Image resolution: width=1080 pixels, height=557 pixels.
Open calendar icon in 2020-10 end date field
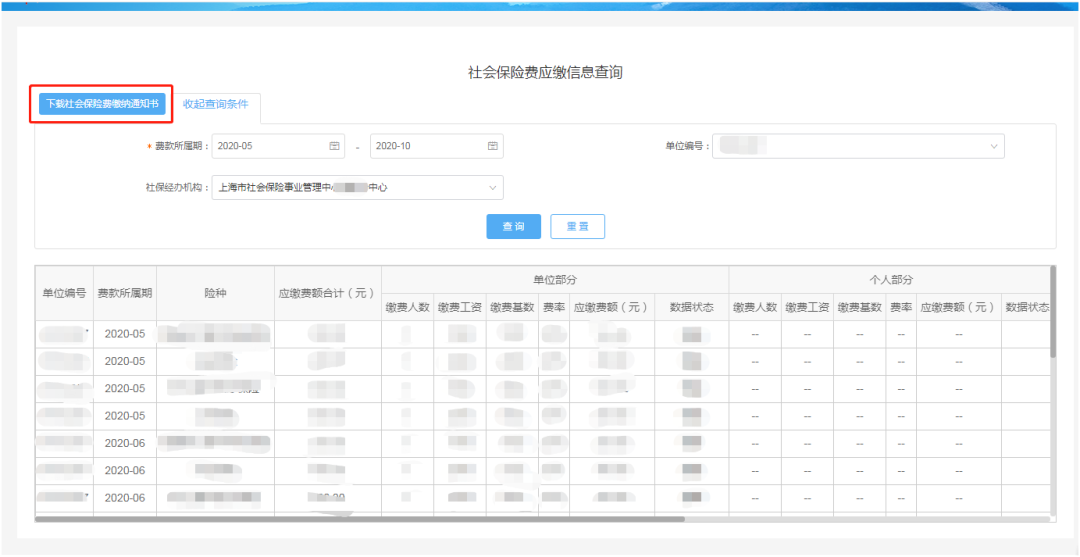[x=492, y=146]
